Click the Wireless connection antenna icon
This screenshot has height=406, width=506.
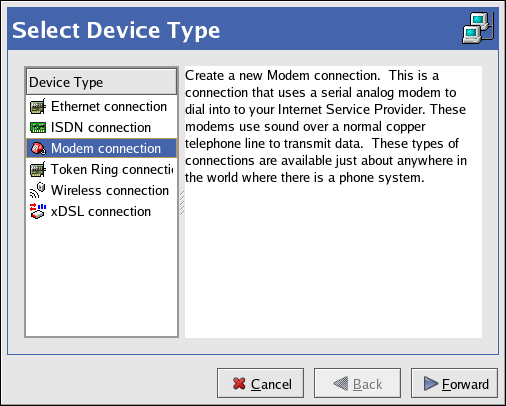(38, 190)
